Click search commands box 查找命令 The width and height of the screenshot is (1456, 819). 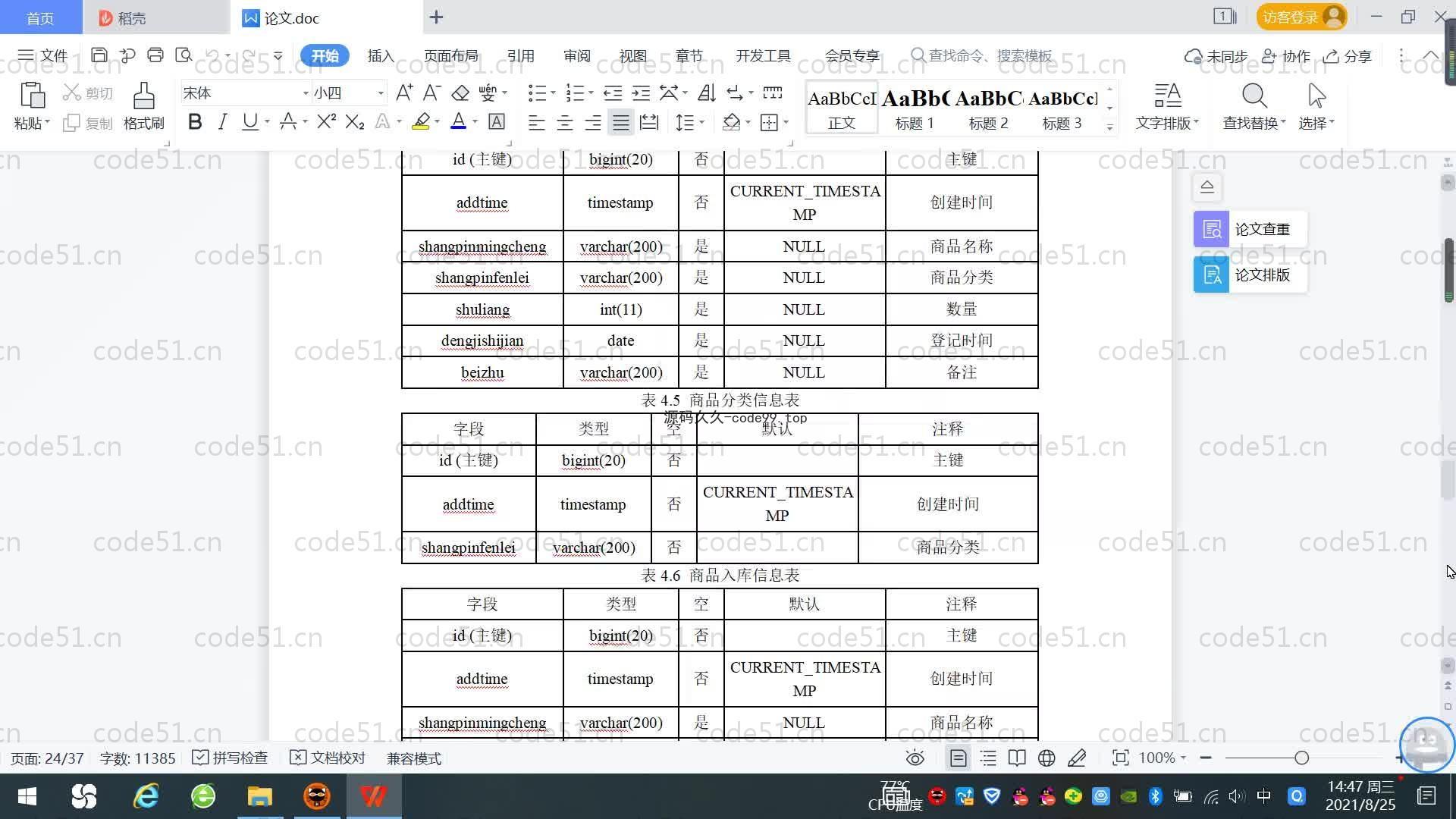click(x=982, y=55)
